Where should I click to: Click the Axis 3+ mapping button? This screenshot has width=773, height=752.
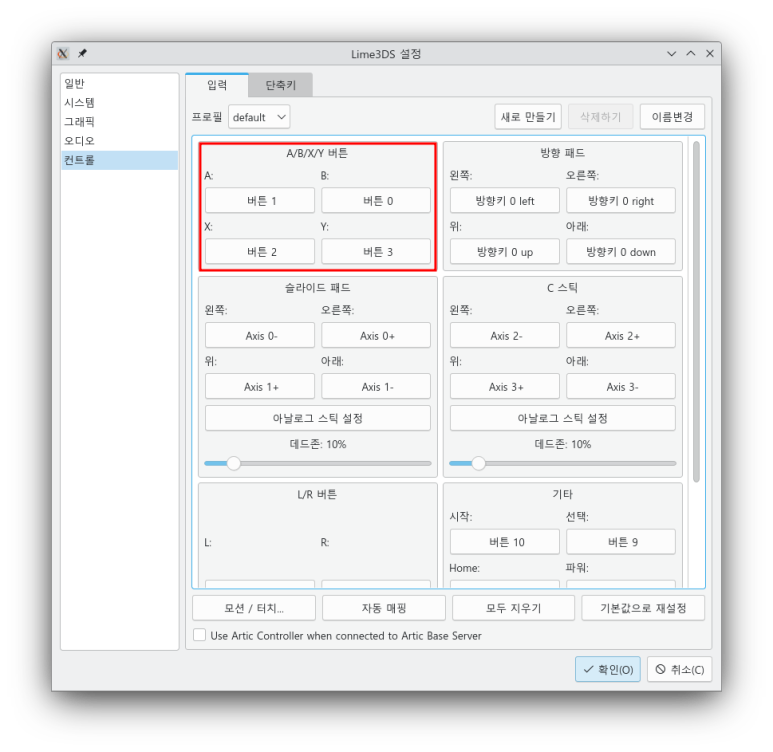coord(505,387)
